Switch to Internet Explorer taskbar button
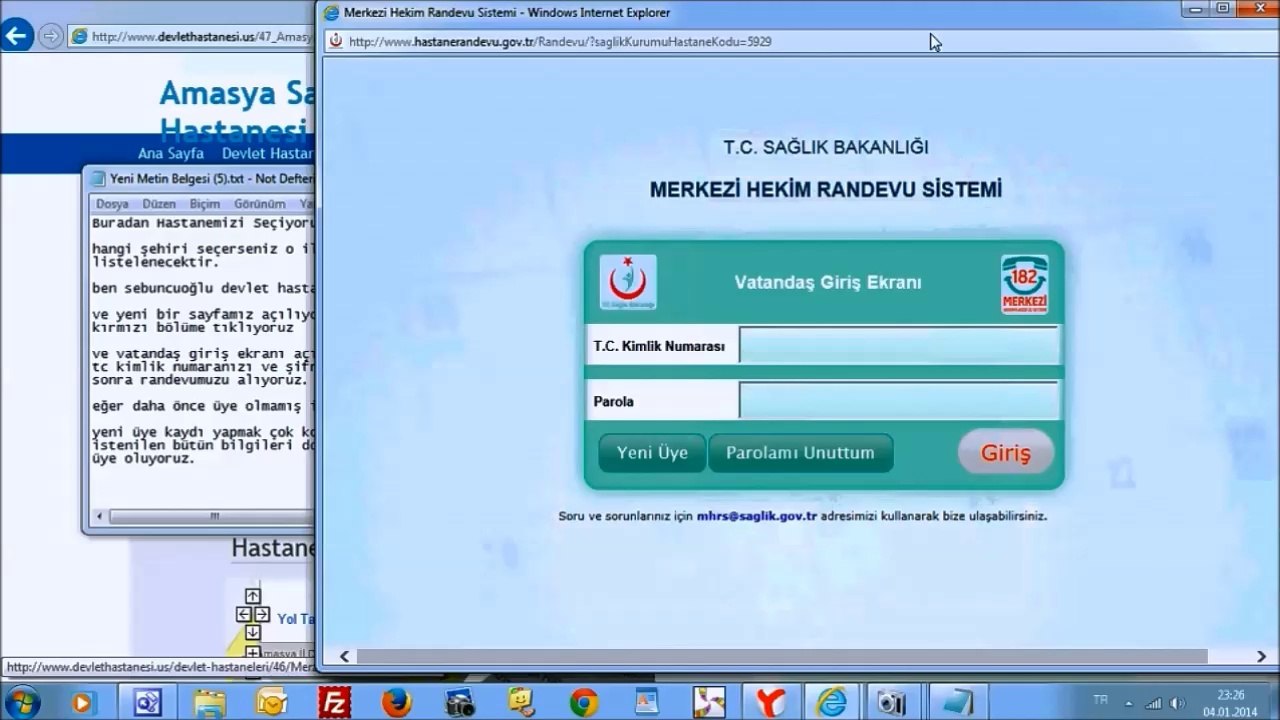 (832, 703)
